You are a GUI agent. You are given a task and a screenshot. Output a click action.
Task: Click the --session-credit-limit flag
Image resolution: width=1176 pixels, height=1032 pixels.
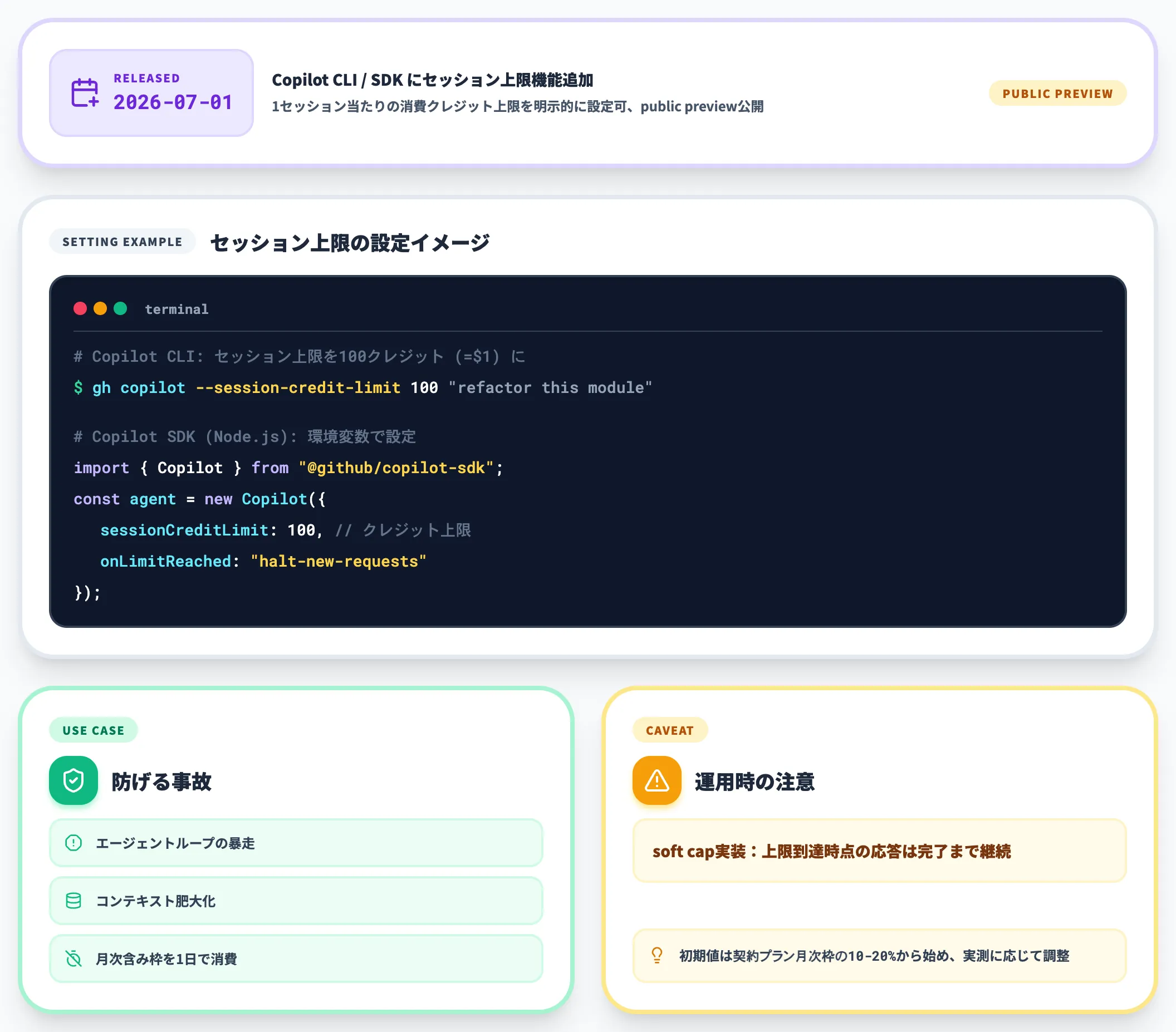coord(298,387)
